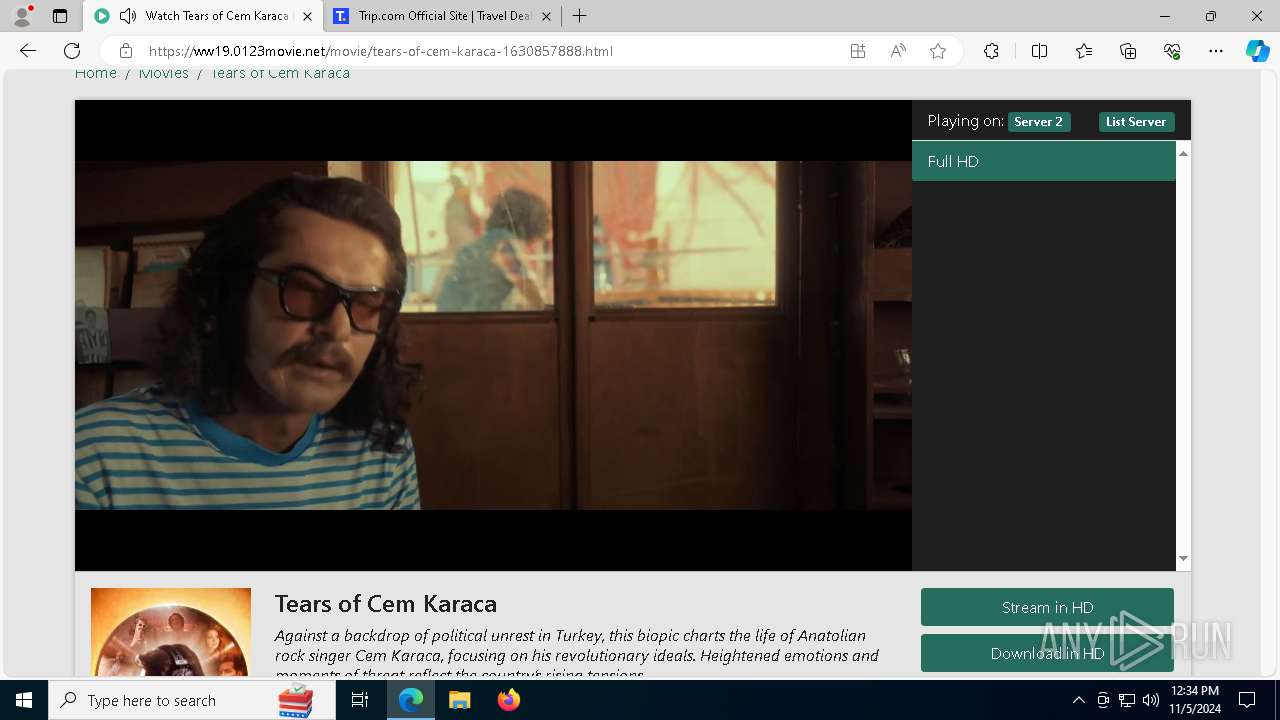
Task: Click the Download in HD button
Action: pyautogui.click(x=1047, y=653)
